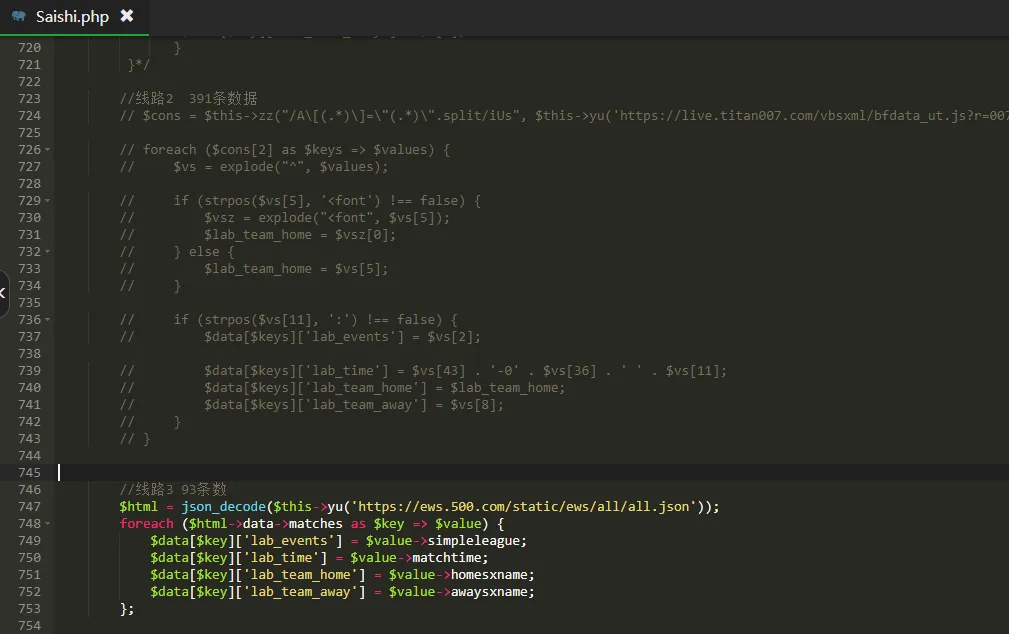Screen dimensions: 1009x634
Task: Click "$vsz[0]" on line 731
Action: coord(362,235)
